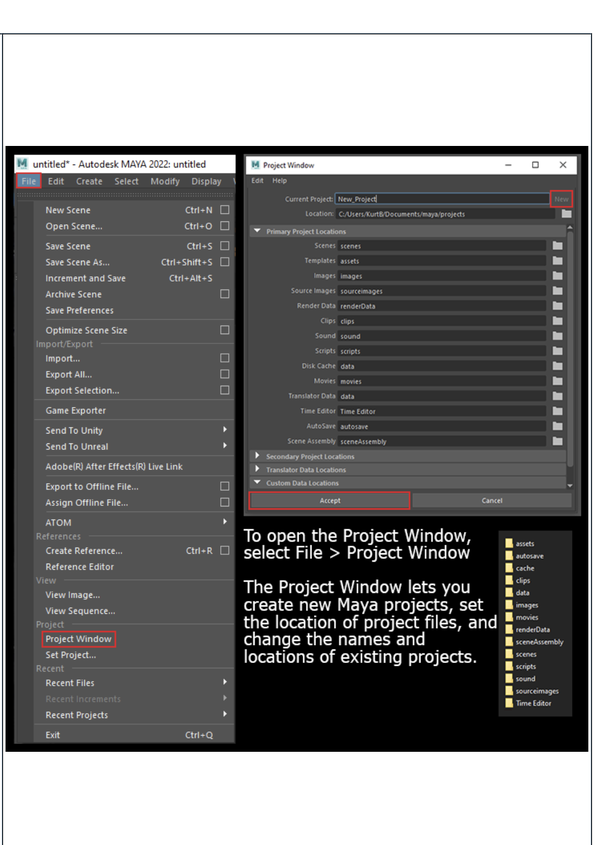
Task: Open the File menu
Action: point(29,181)
